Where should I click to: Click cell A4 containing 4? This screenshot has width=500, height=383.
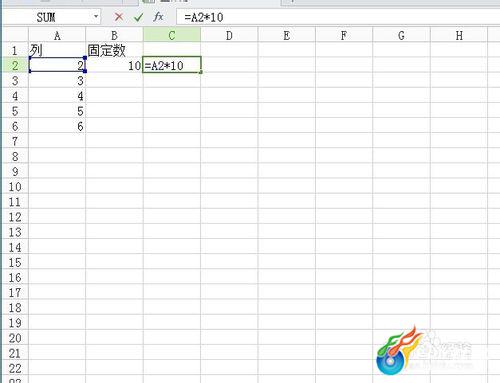[57, 96]
